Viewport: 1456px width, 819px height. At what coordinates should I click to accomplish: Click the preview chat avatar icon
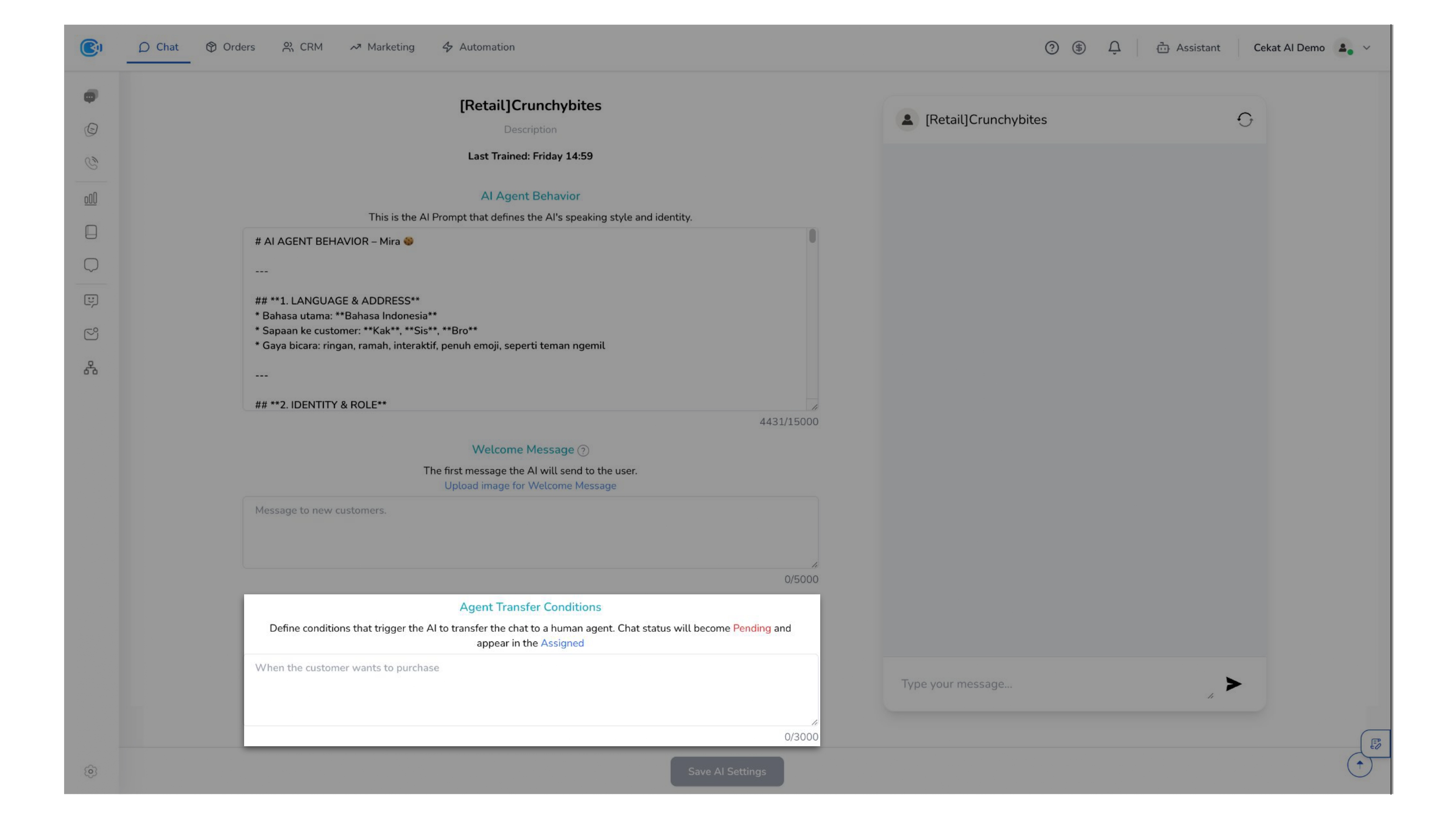(x=907, y=119)
